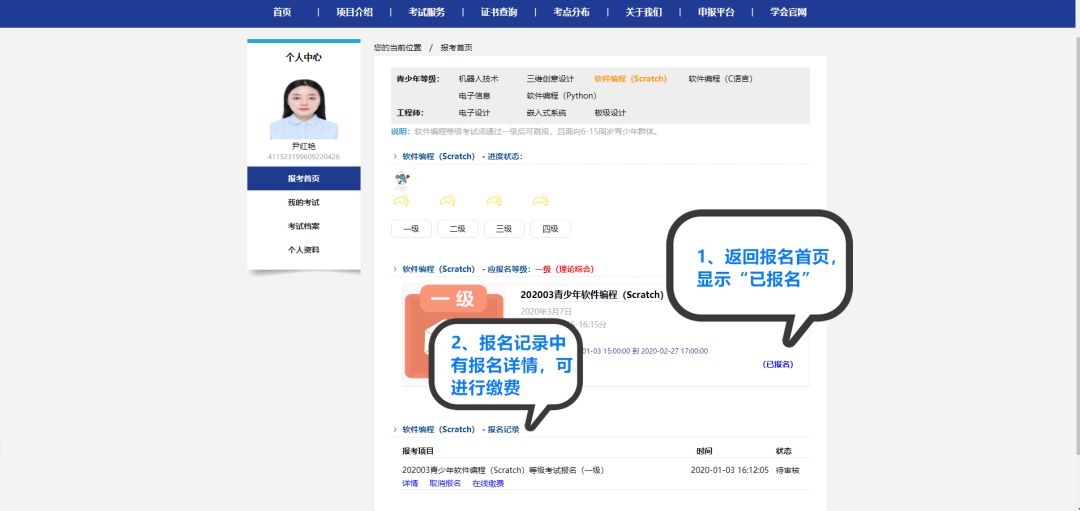Click the 报考项目 column header

tap(418, 451)
